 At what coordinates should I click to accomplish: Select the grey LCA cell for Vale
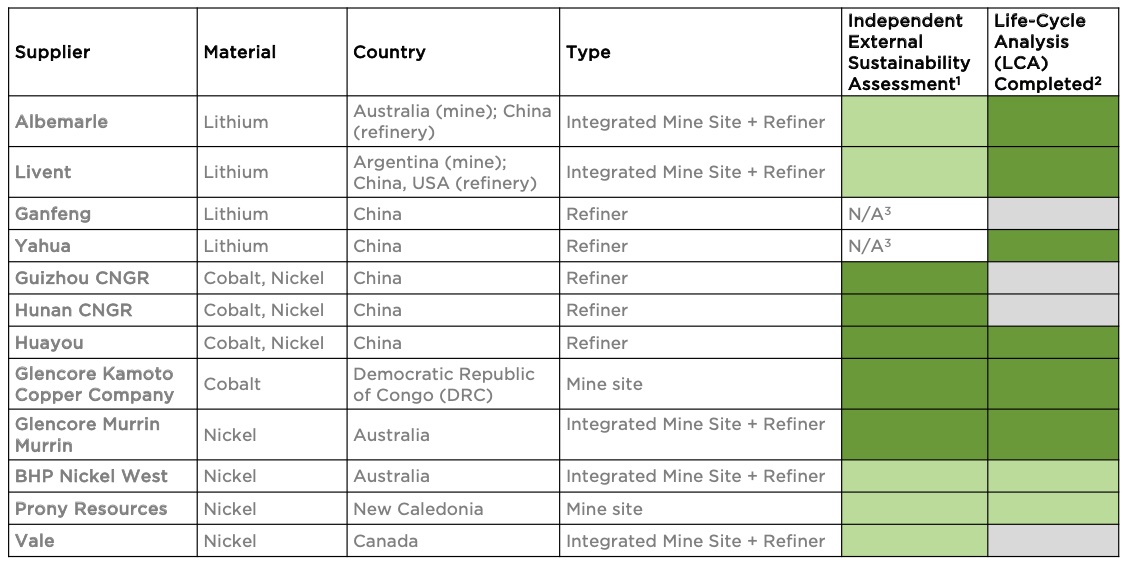pyautogui.click(x=1053, y=541)
